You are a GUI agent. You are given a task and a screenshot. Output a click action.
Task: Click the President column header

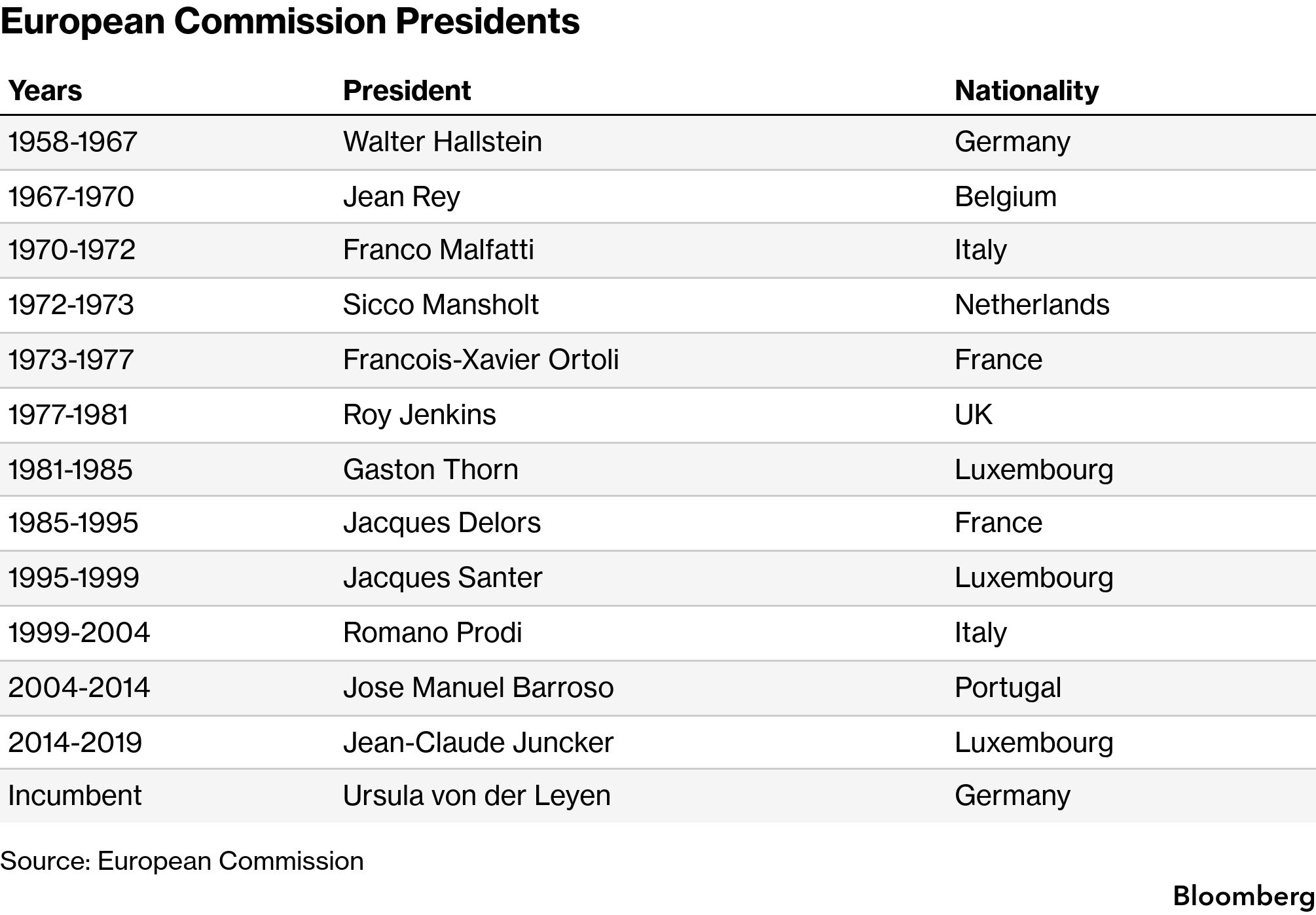[x=407, y=90]
